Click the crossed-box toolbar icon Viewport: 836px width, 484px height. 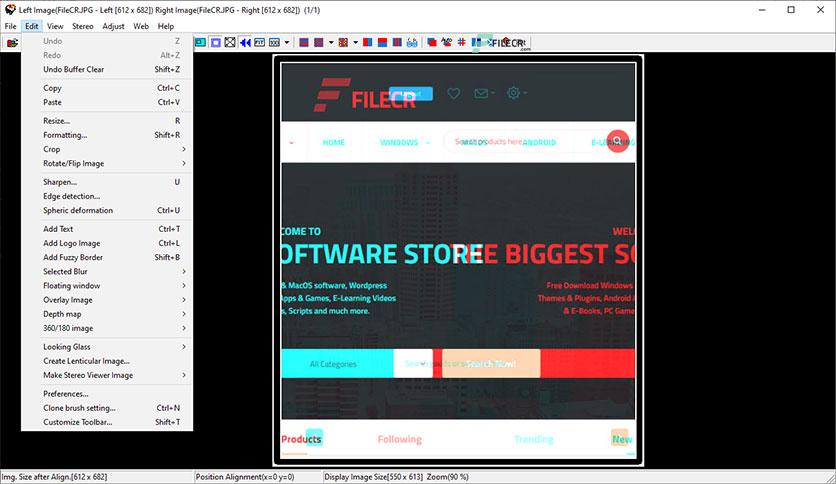[230, 43]
